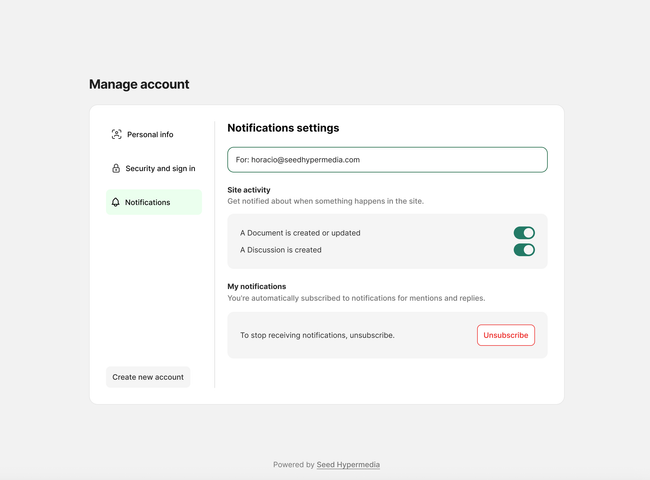Viewport: 650px width, 480px height.
Task: Click the bell icon beside Notifications
Action: 116,202
